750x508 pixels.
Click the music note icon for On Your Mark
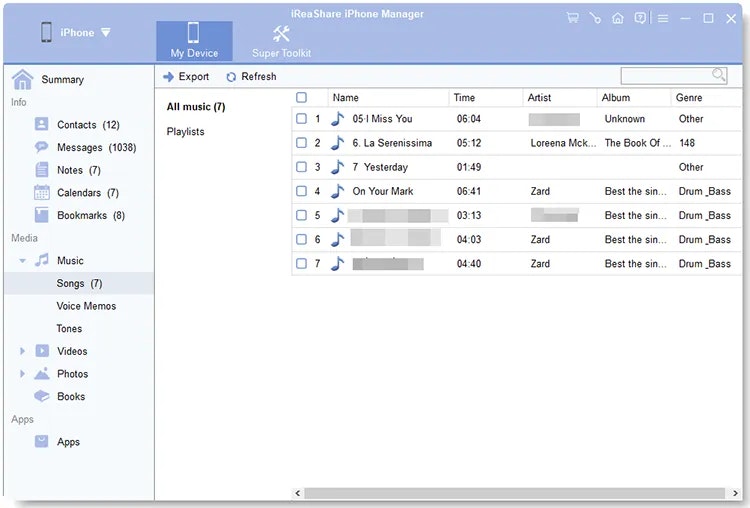[x=338, y=191]
